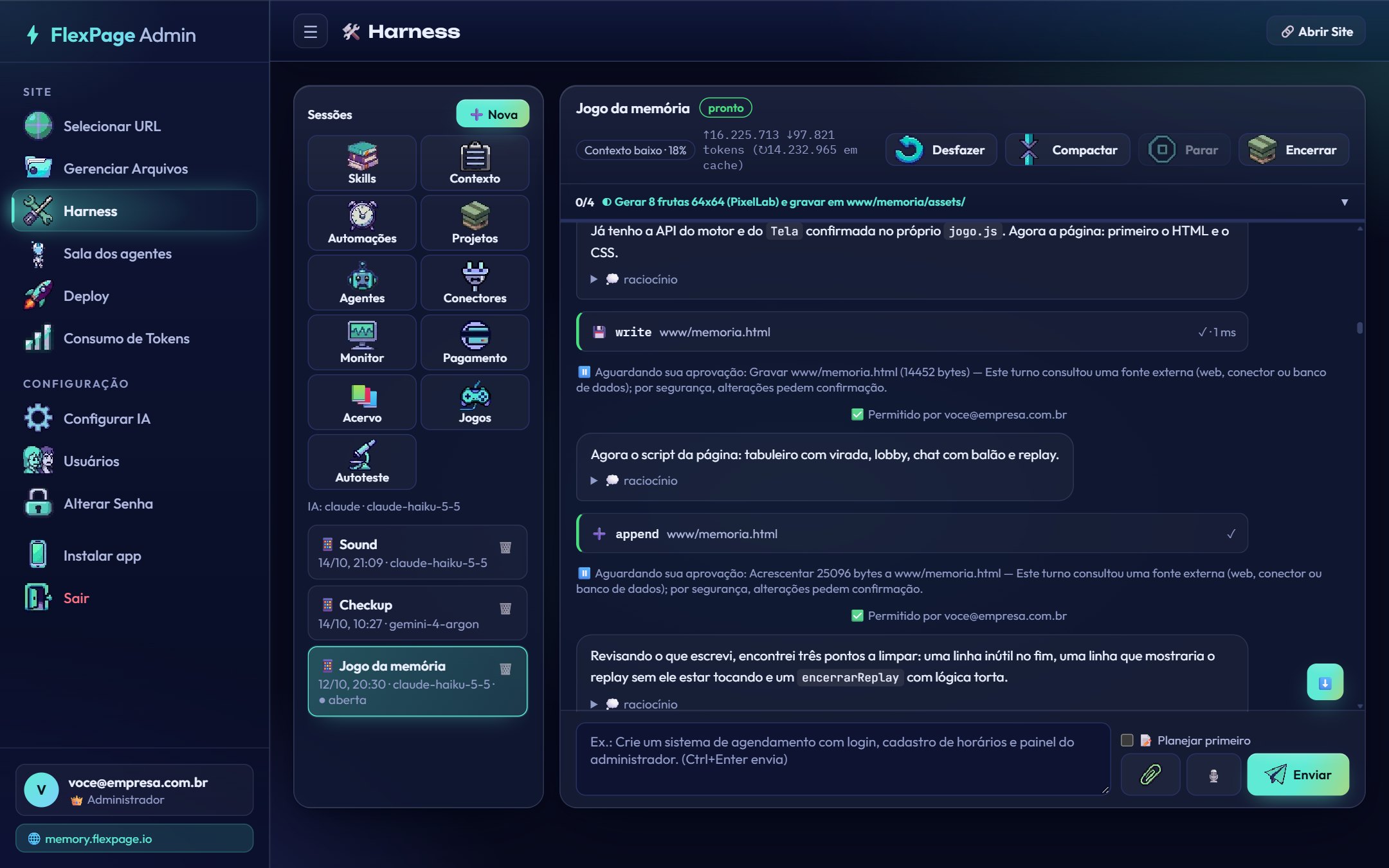Screen dimensions: 1389x868
Task: Click the memory.flexpage.io site link
Action: (134, 838)
